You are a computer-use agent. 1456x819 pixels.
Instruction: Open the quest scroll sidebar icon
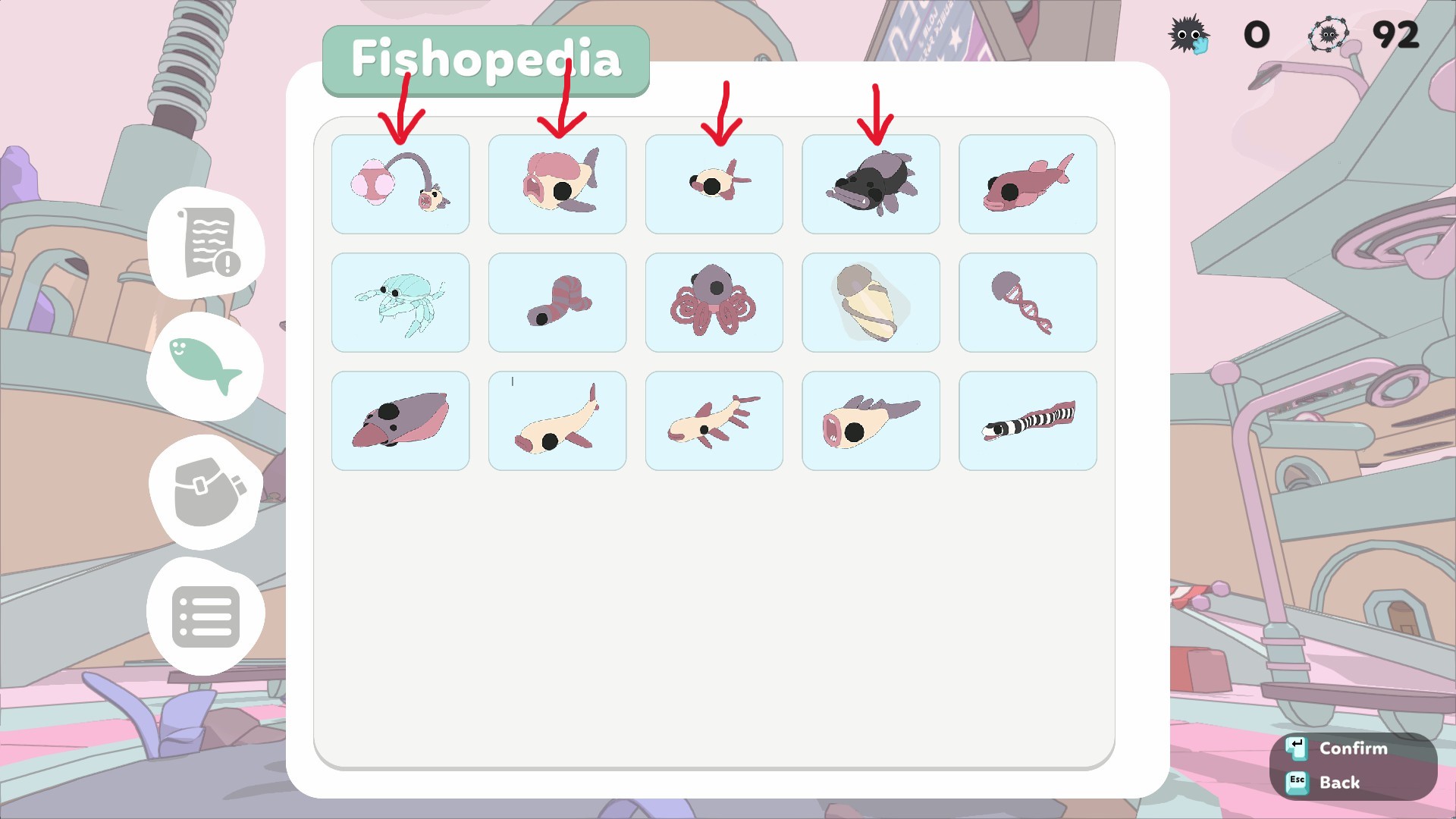tap(206, 244)
